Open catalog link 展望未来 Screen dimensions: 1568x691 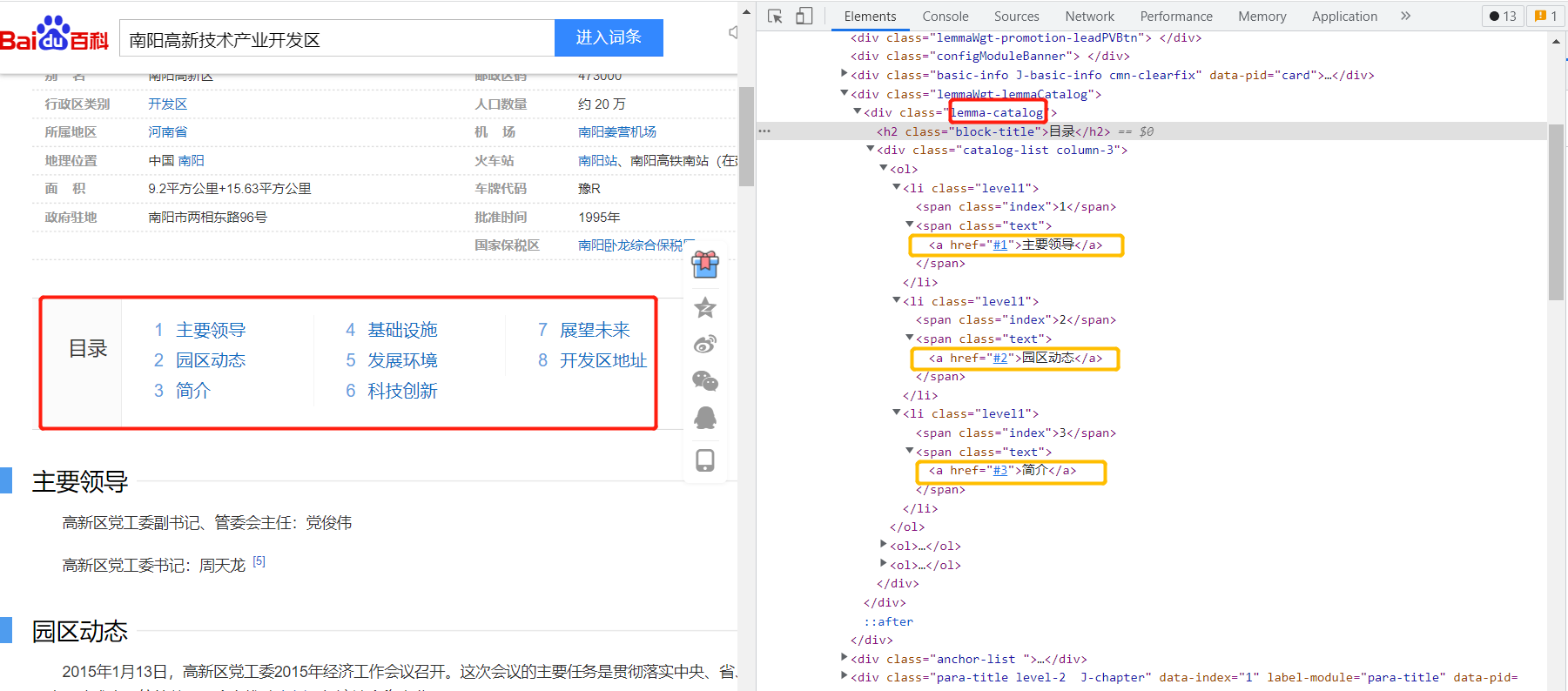[x=595, y=330]
